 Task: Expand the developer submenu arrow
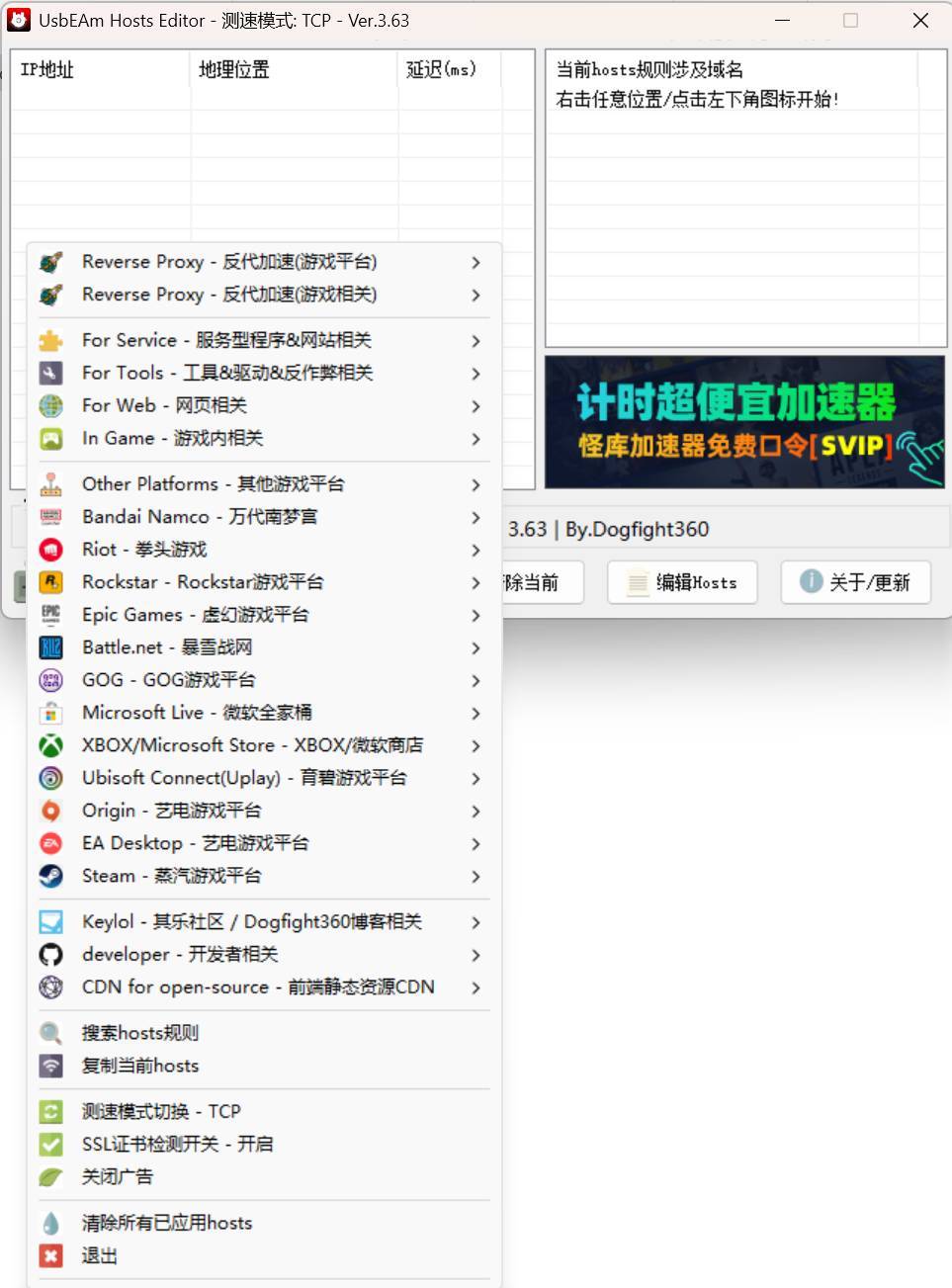click(476, 955)
